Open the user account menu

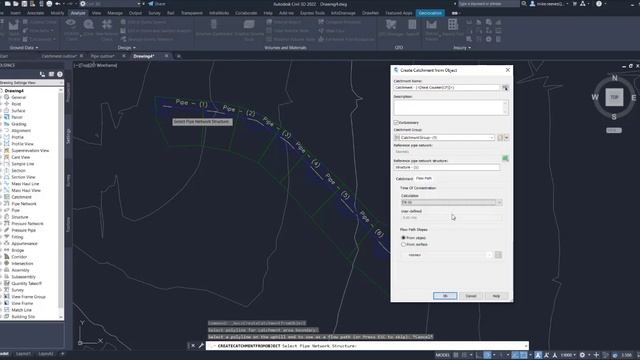tap(549, 4)
